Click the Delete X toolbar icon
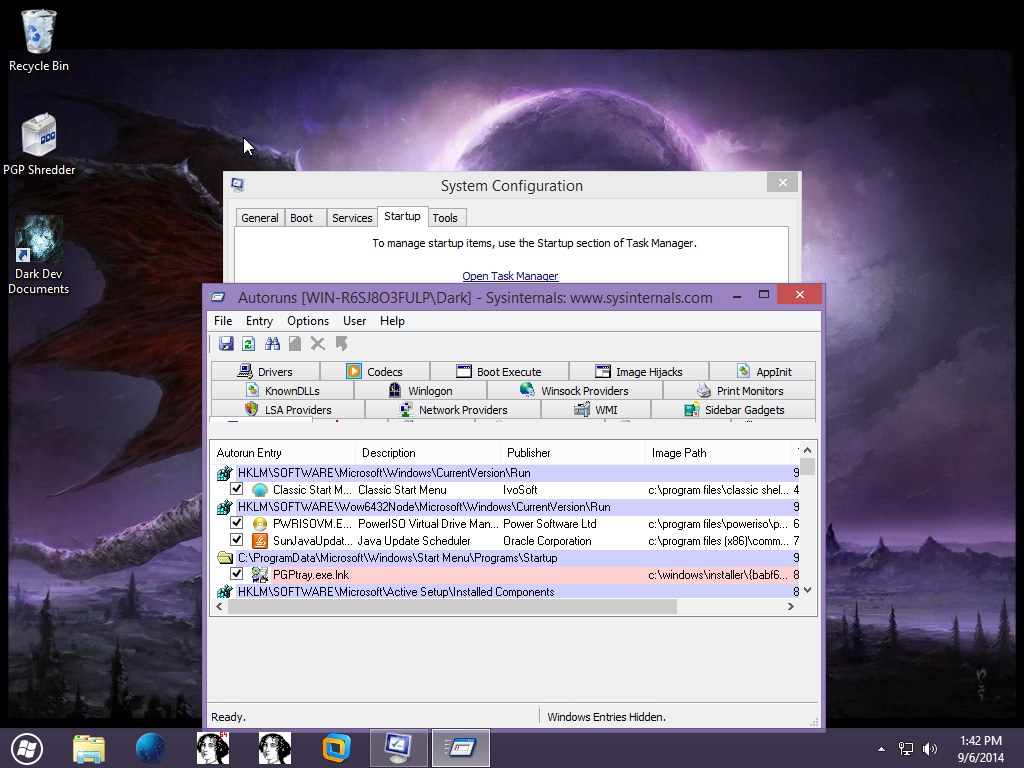Viewport: 1024px width, 768px height. pos(317,344)
